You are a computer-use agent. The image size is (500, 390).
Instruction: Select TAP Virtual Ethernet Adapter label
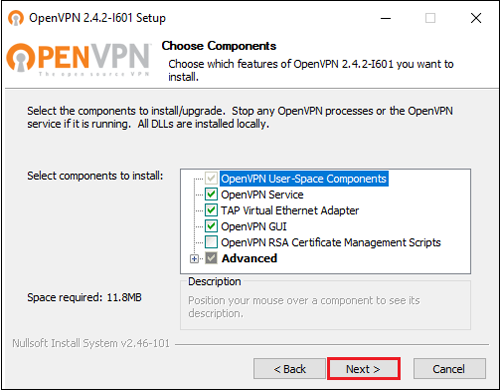[x=290, y=211]
